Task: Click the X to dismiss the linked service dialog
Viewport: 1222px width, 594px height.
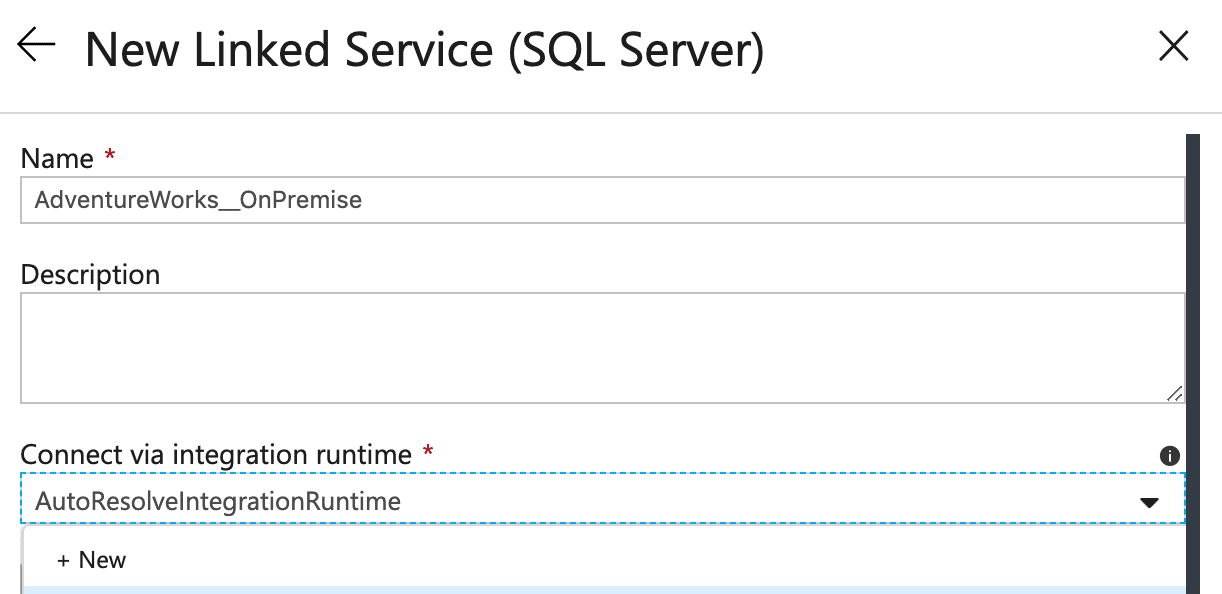Action: [x=1173, y=46]
